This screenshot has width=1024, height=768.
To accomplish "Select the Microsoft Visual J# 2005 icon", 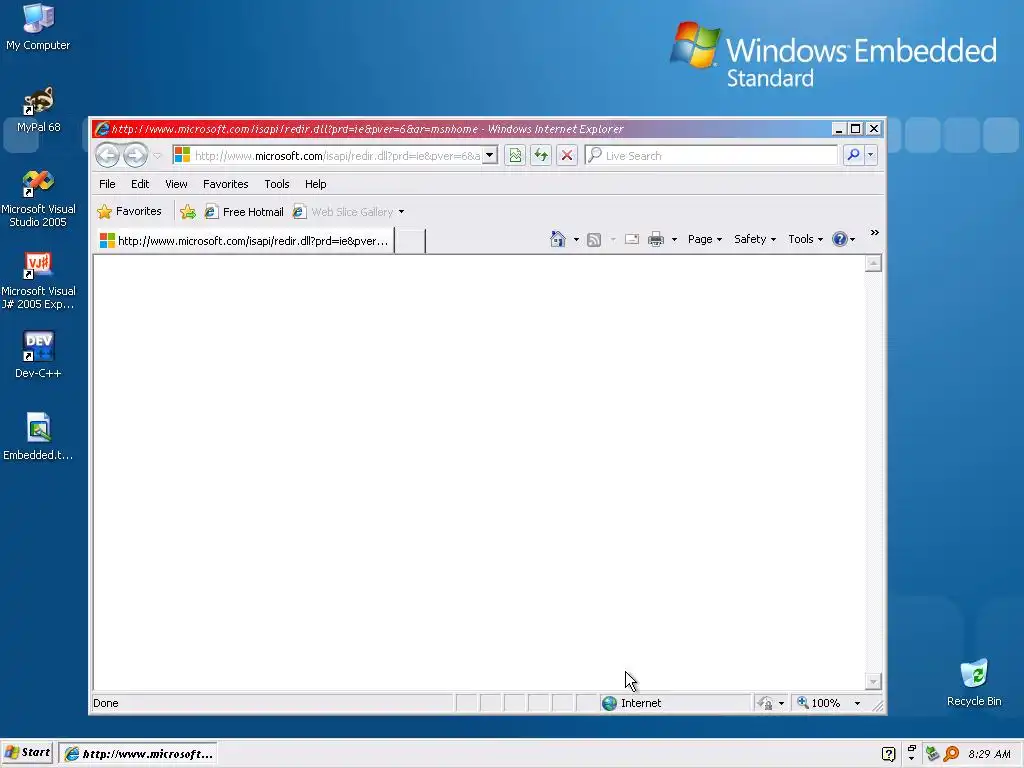I will click(38, 280).
